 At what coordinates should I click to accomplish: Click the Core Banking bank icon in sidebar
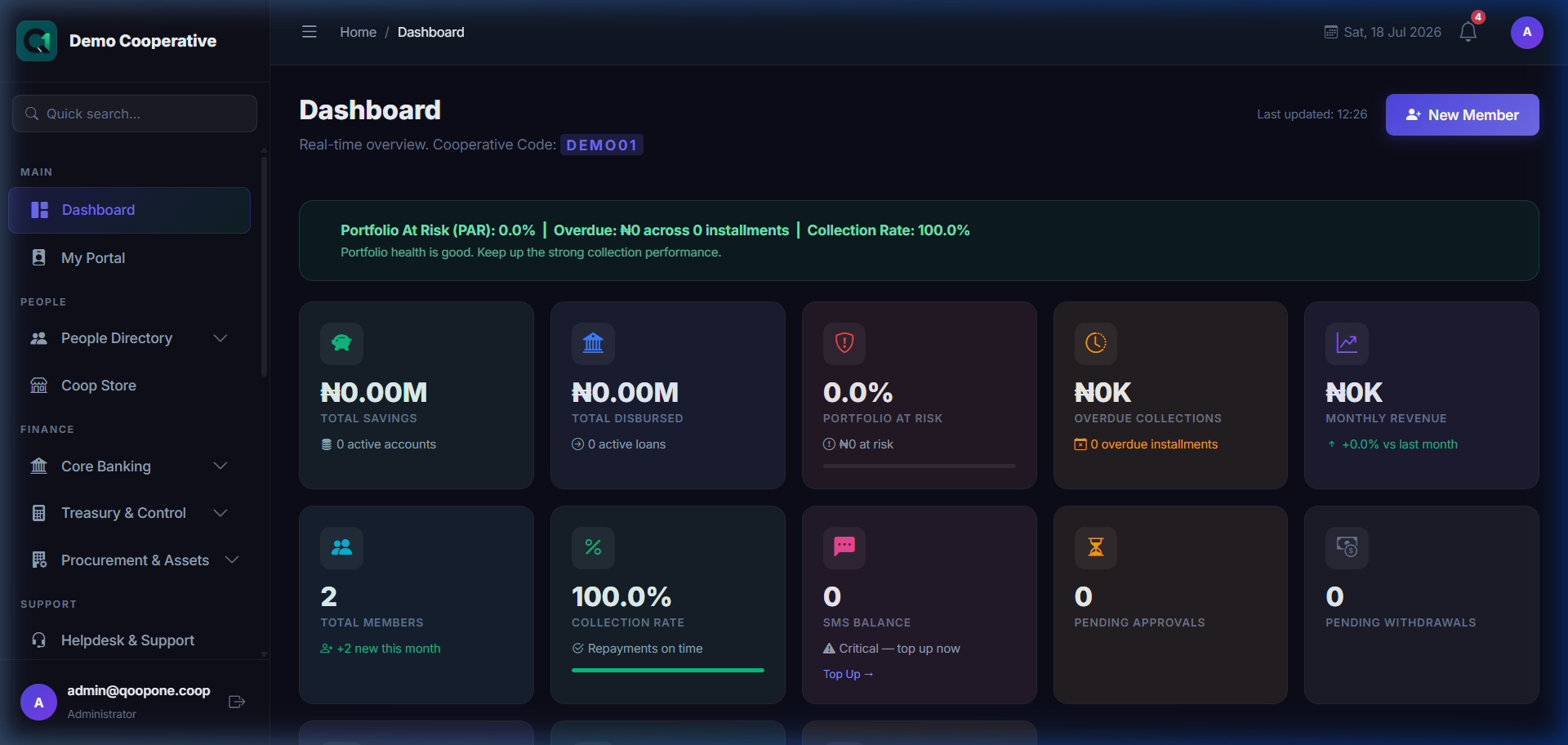38,466
